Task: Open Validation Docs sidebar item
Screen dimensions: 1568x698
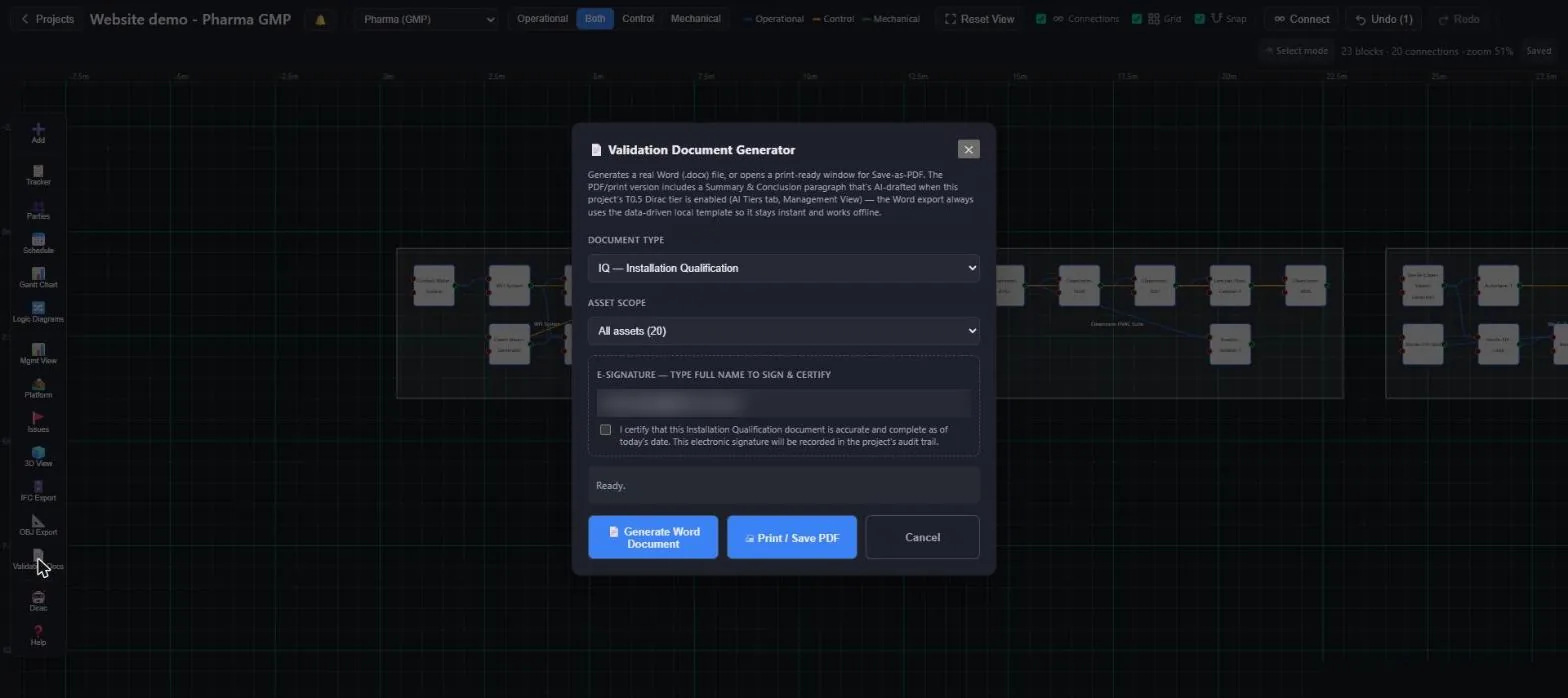Action: 38,560
